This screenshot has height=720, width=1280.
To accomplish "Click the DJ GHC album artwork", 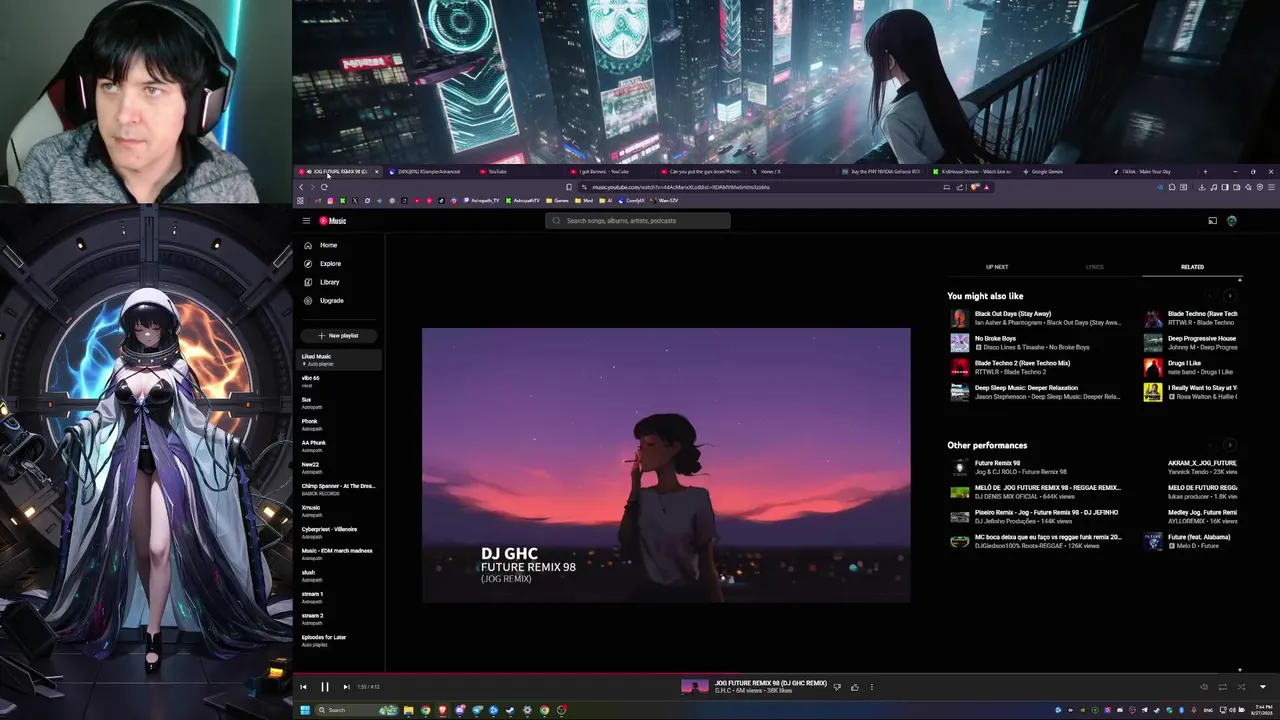I will (666, 465).
